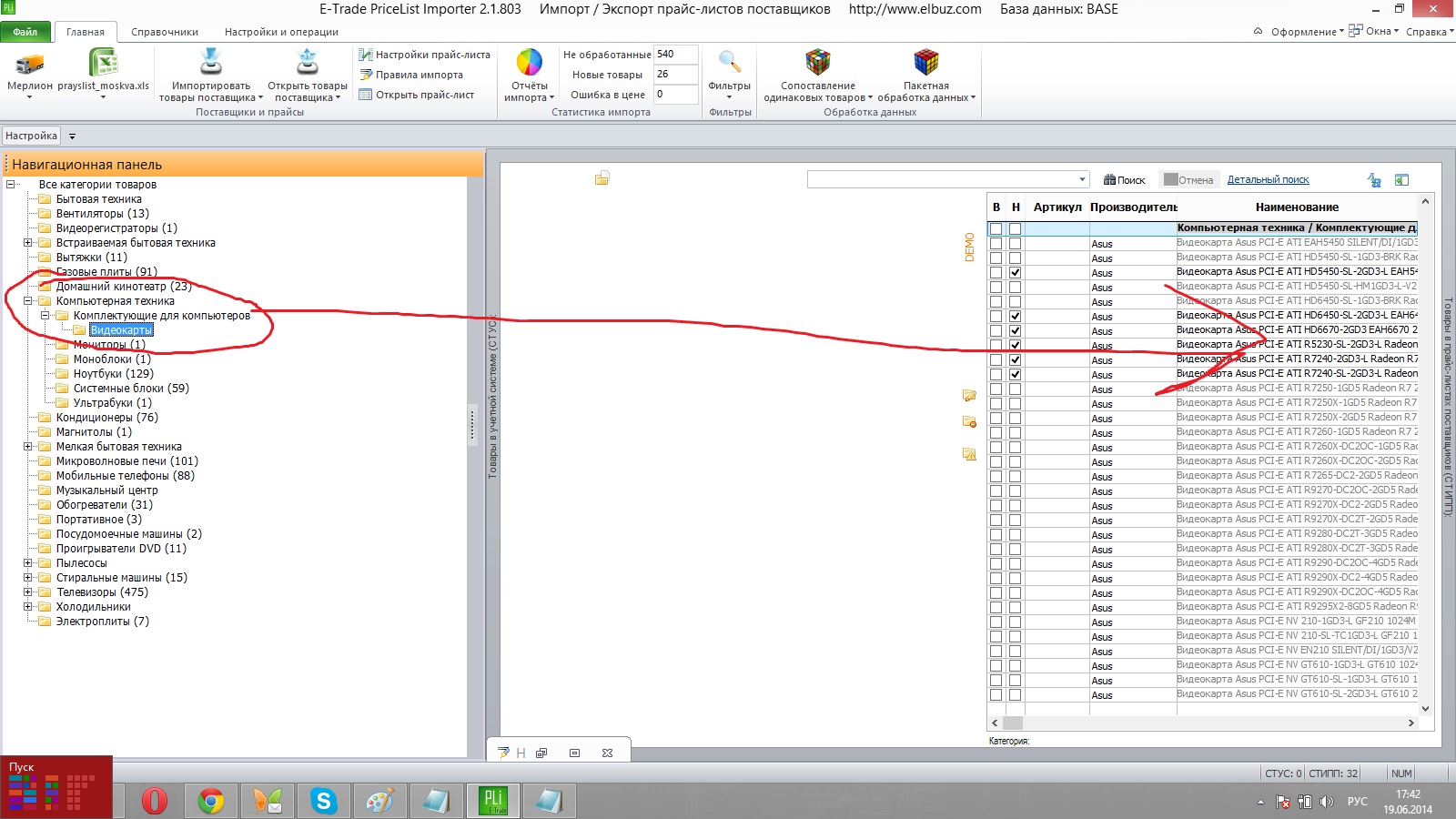Click the volume icon in system tray
Viewport: 1456px width, 819px height.
(1327, 802)
